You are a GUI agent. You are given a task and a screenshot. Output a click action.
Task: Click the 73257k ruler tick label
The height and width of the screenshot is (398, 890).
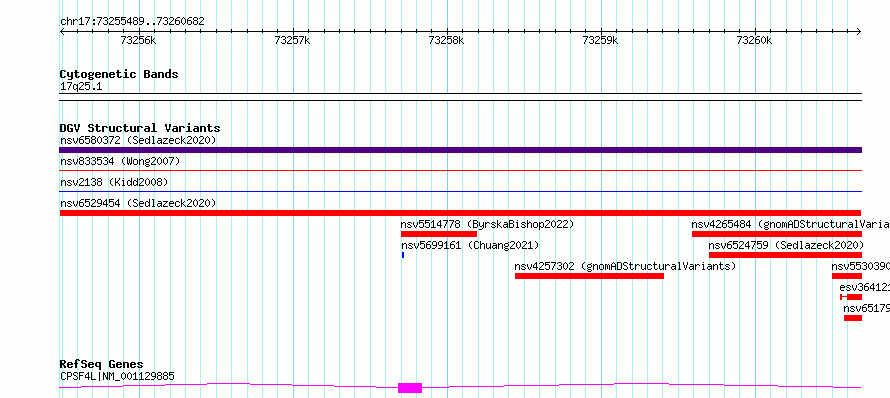click(x=292, y=40)
